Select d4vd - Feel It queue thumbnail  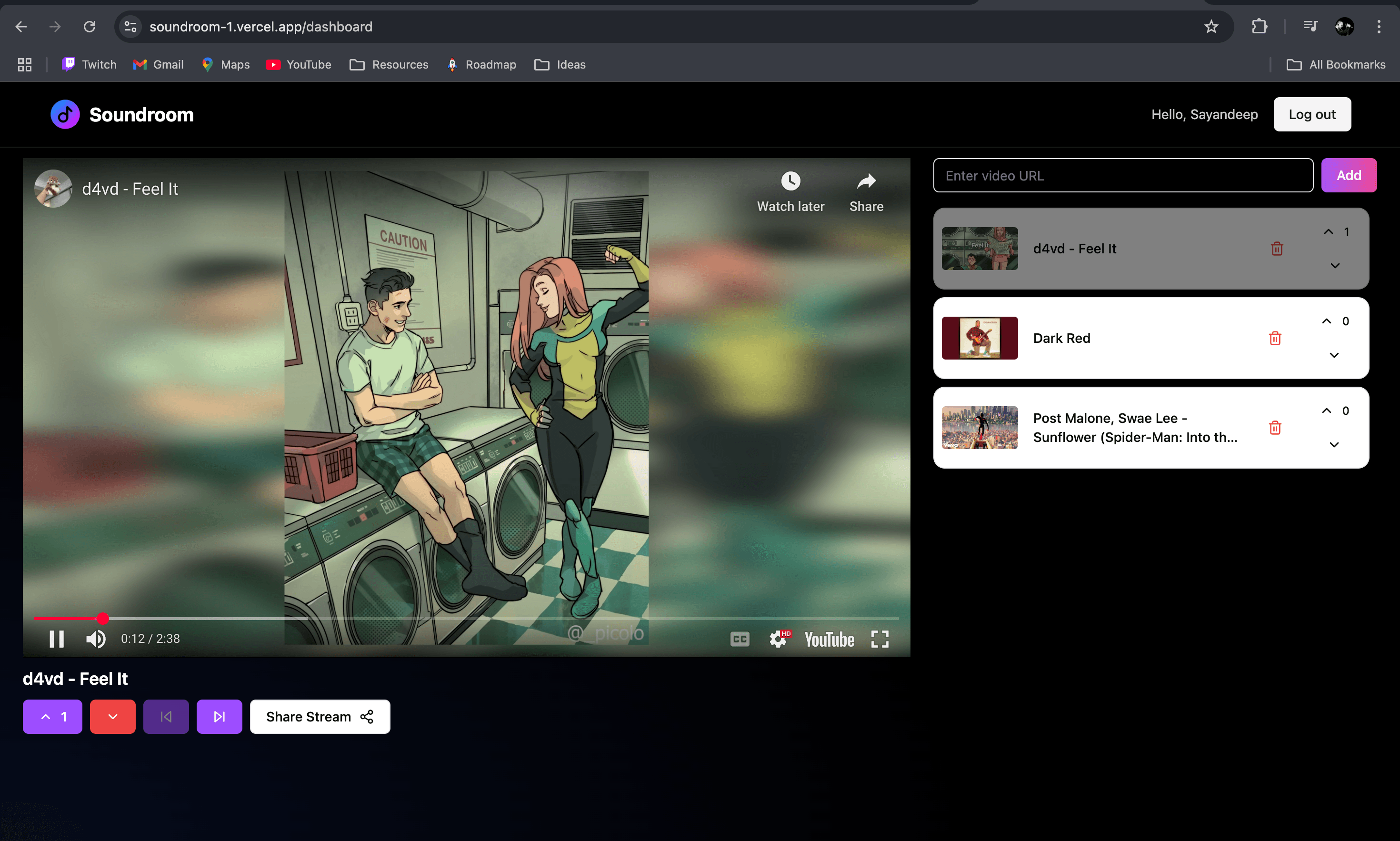[x=980, y=249]
